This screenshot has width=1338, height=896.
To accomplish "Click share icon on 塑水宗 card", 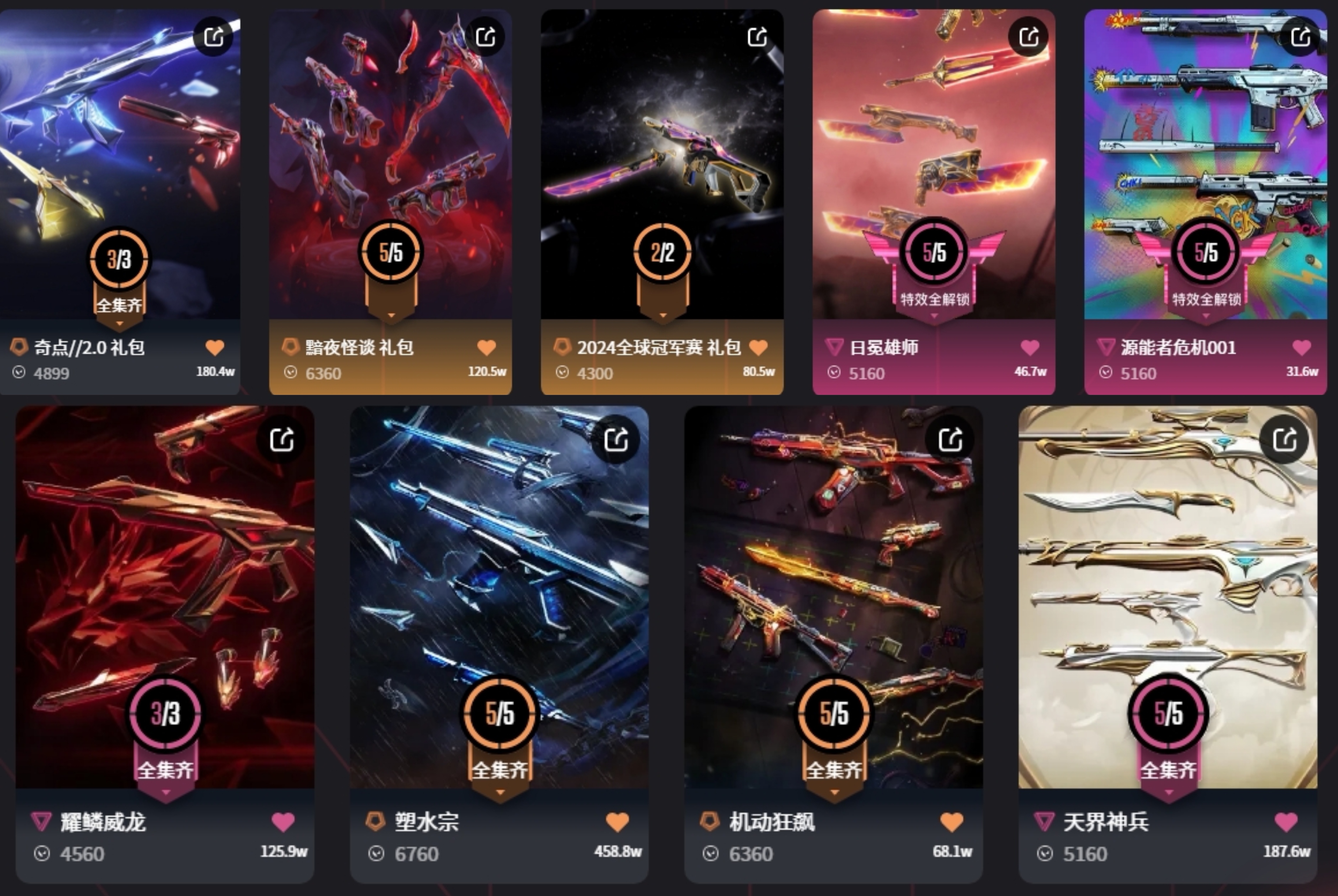I will [x=616, y=439].
